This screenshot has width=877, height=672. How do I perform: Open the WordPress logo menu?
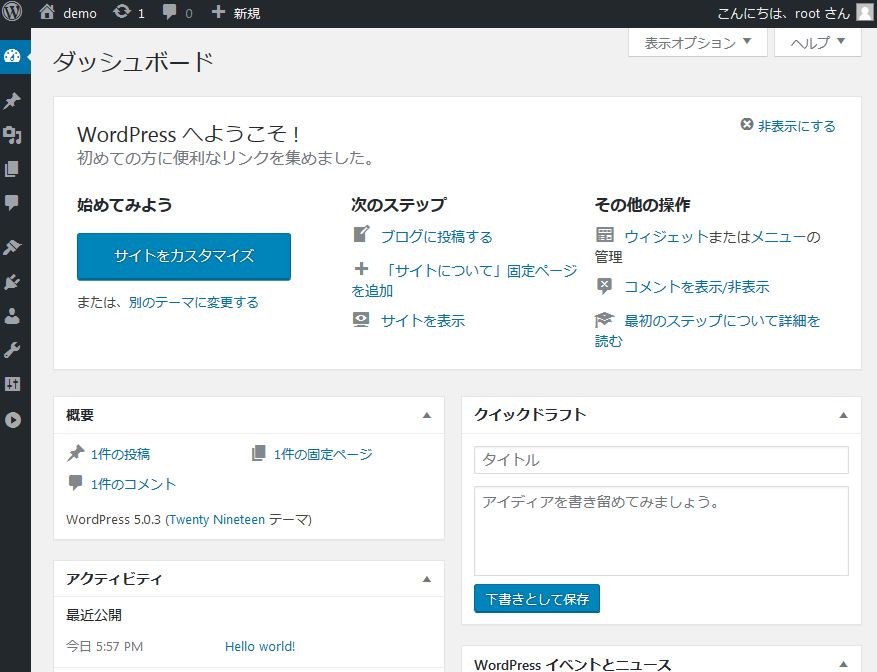point(12,11)
